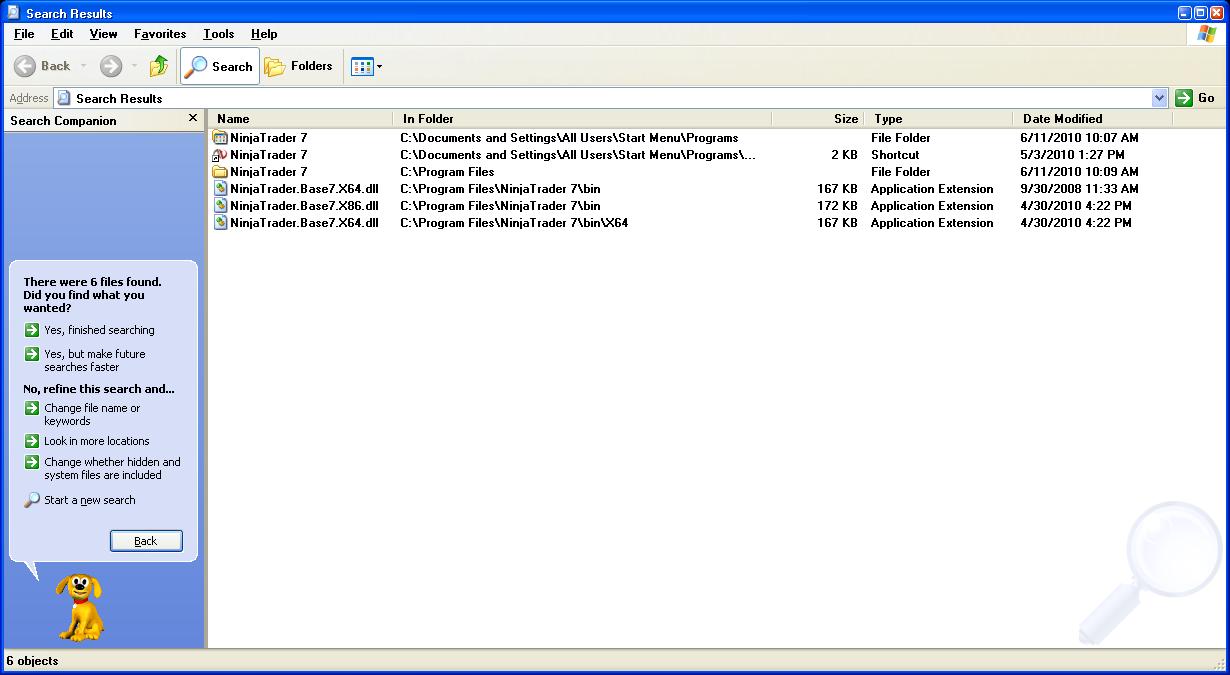Screen dimensions: 1230x675
Task: Click date '5/3/2010 1:27 PM'
Action: pyautogui.click(x=1072, y=155)
